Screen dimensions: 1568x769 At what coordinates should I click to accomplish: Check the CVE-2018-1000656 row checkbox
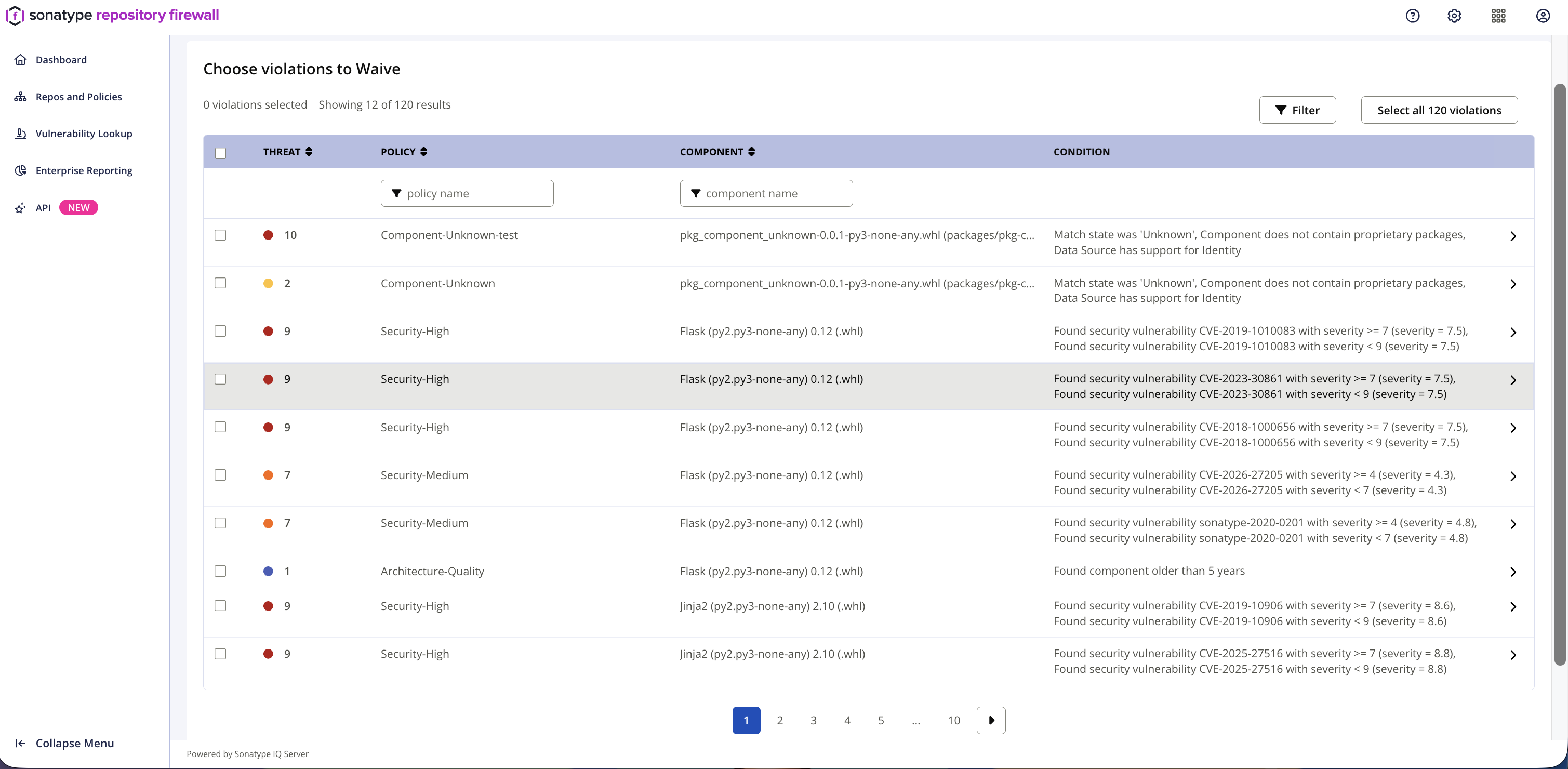(220, 427)
